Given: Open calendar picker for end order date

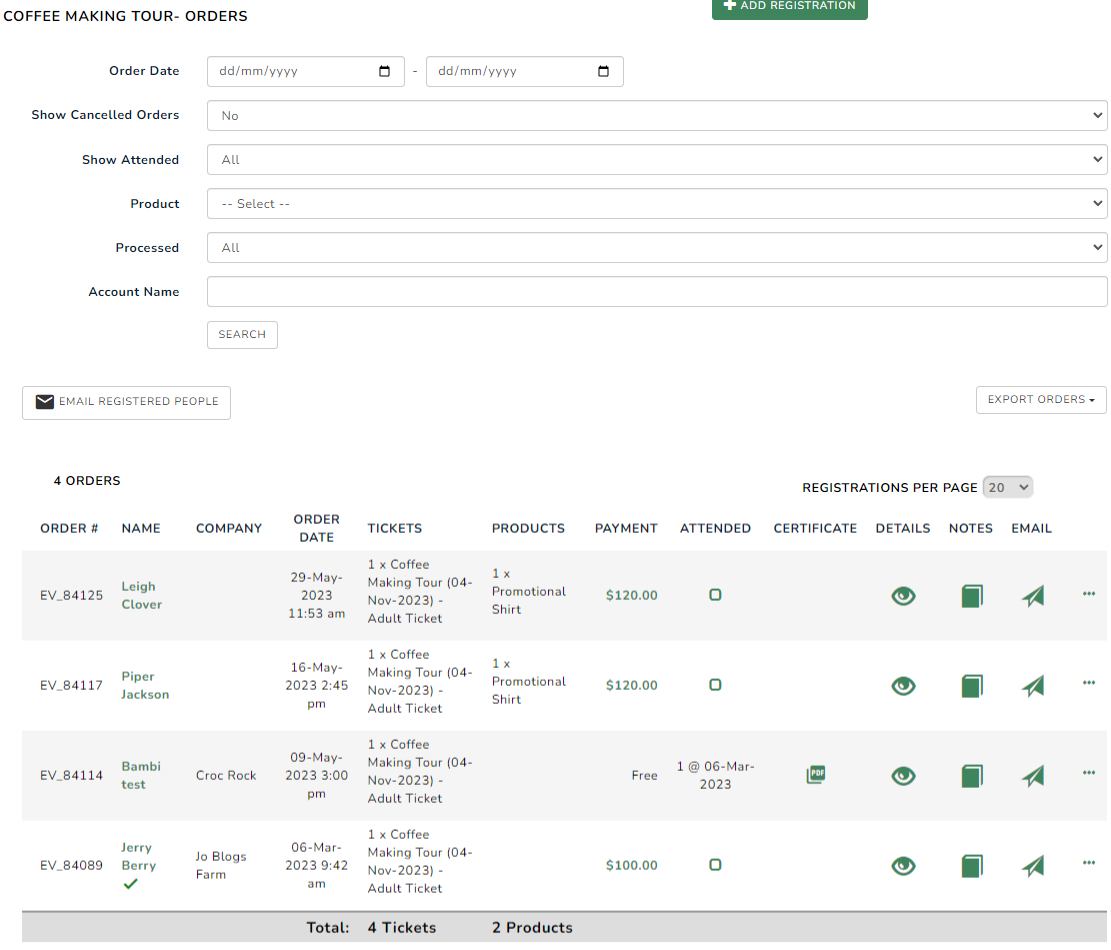Looking at the screenshot, I should point(604,72).
